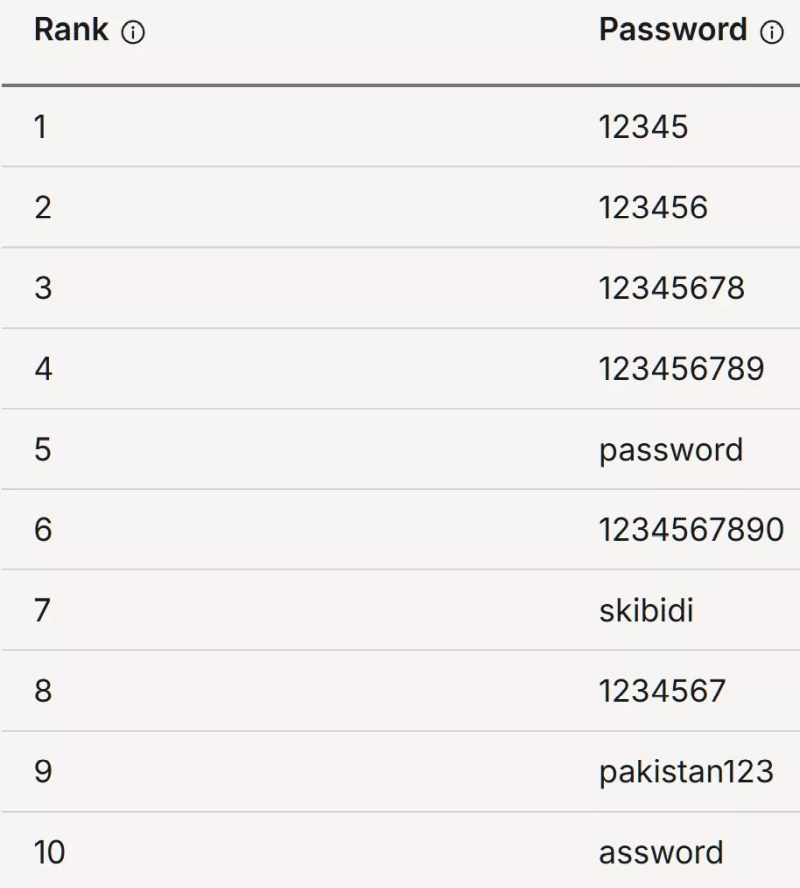This screenshot has height=888, width=800.
Task: Click the '123456789' password entry
Action: pyautogui.click(x=681, y=369)
